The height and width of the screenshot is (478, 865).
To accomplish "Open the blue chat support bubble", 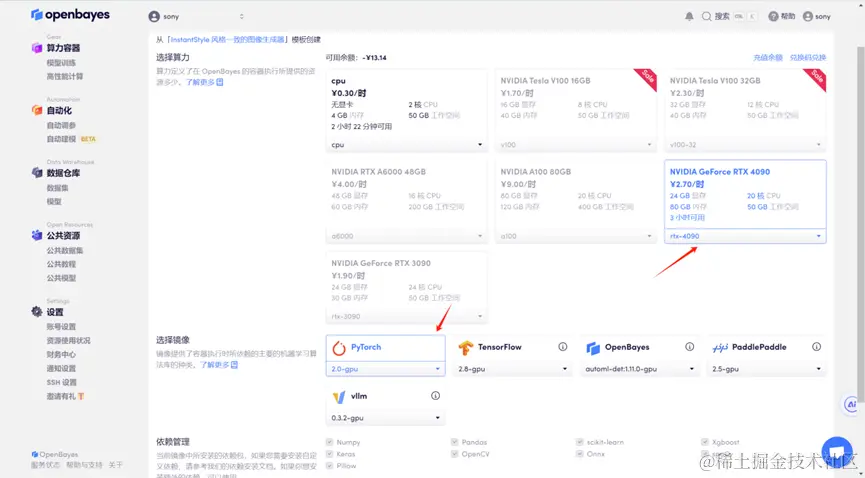I will tap(837, 452).
